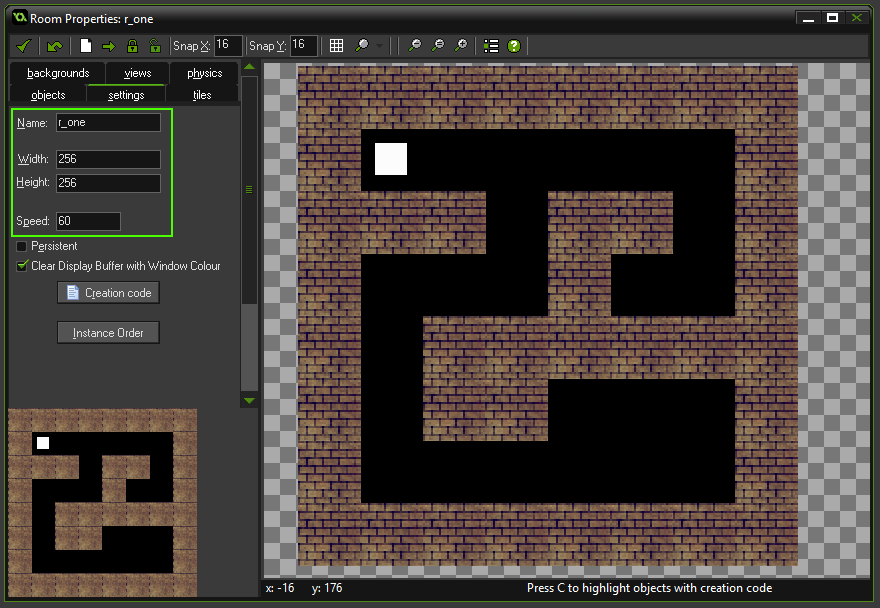Click the magnifier show options icon
880x608 pixels.
coord(362,46)
